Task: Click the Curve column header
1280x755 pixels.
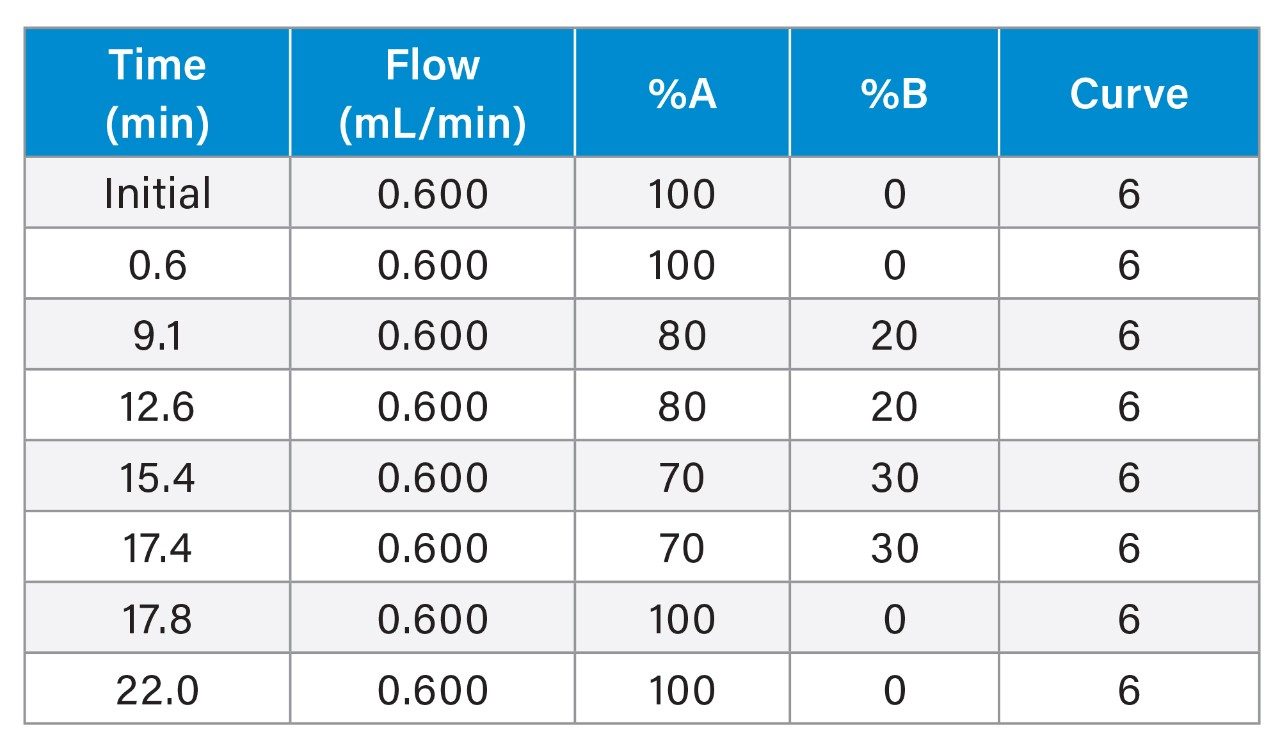Action: point(1128,93)
